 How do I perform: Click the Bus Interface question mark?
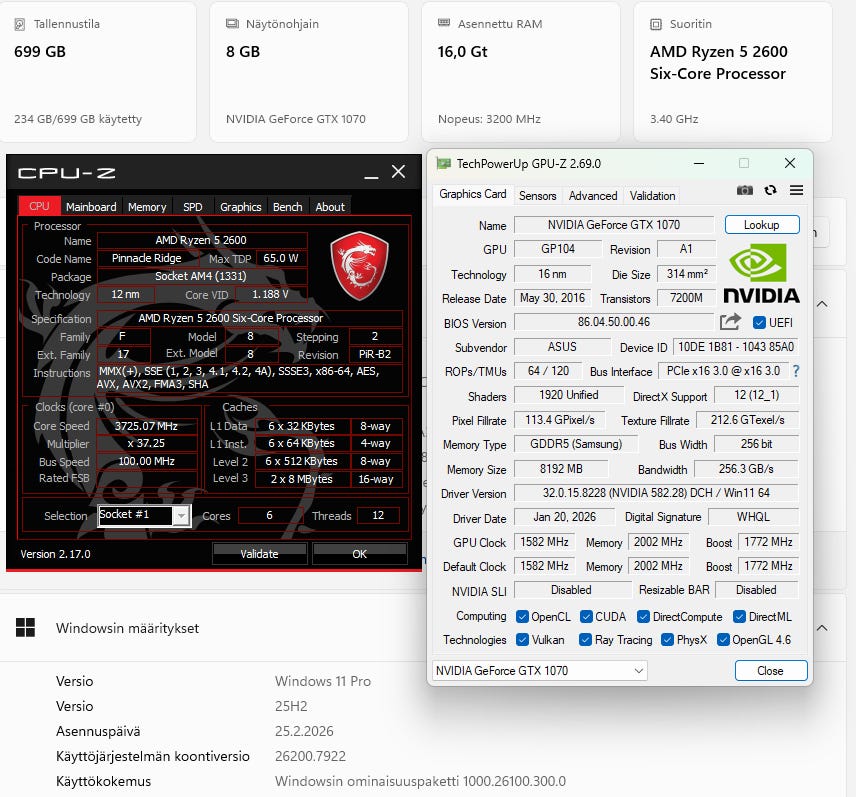tap(796, 371)
